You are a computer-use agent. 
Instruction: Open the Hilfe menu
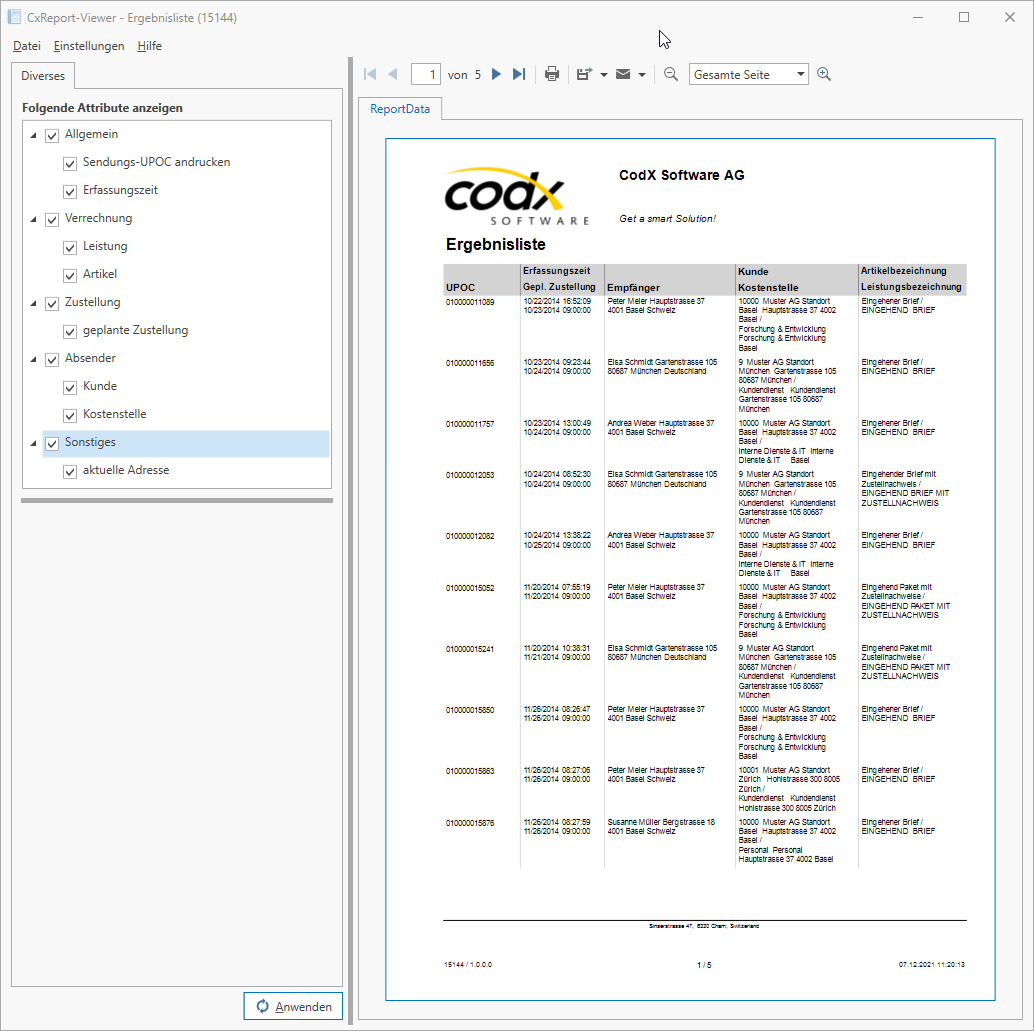[x=148, y=46]
